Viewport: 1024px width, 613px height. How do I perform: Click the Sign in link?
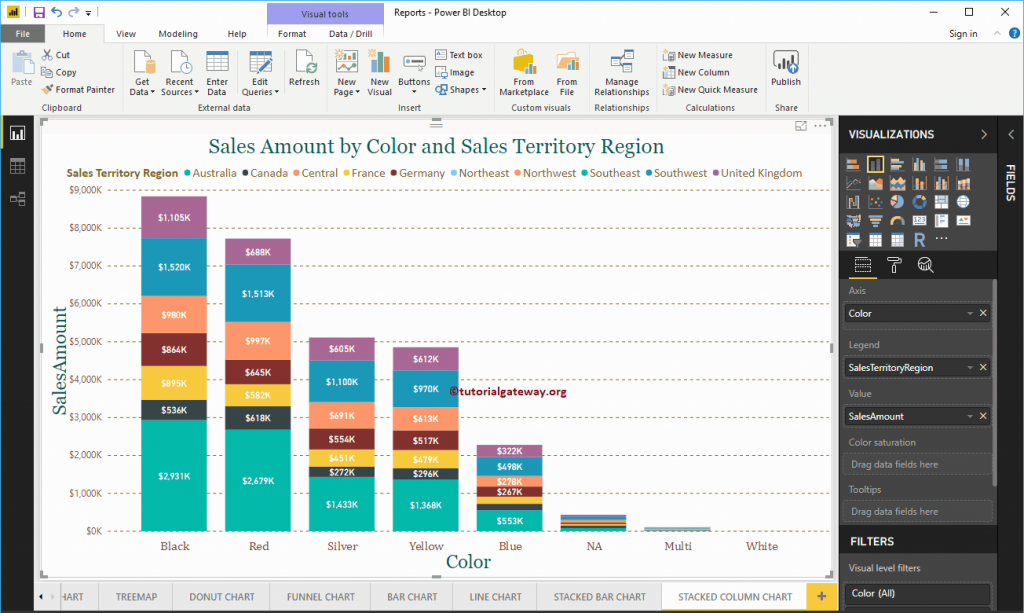click(963, 33)
